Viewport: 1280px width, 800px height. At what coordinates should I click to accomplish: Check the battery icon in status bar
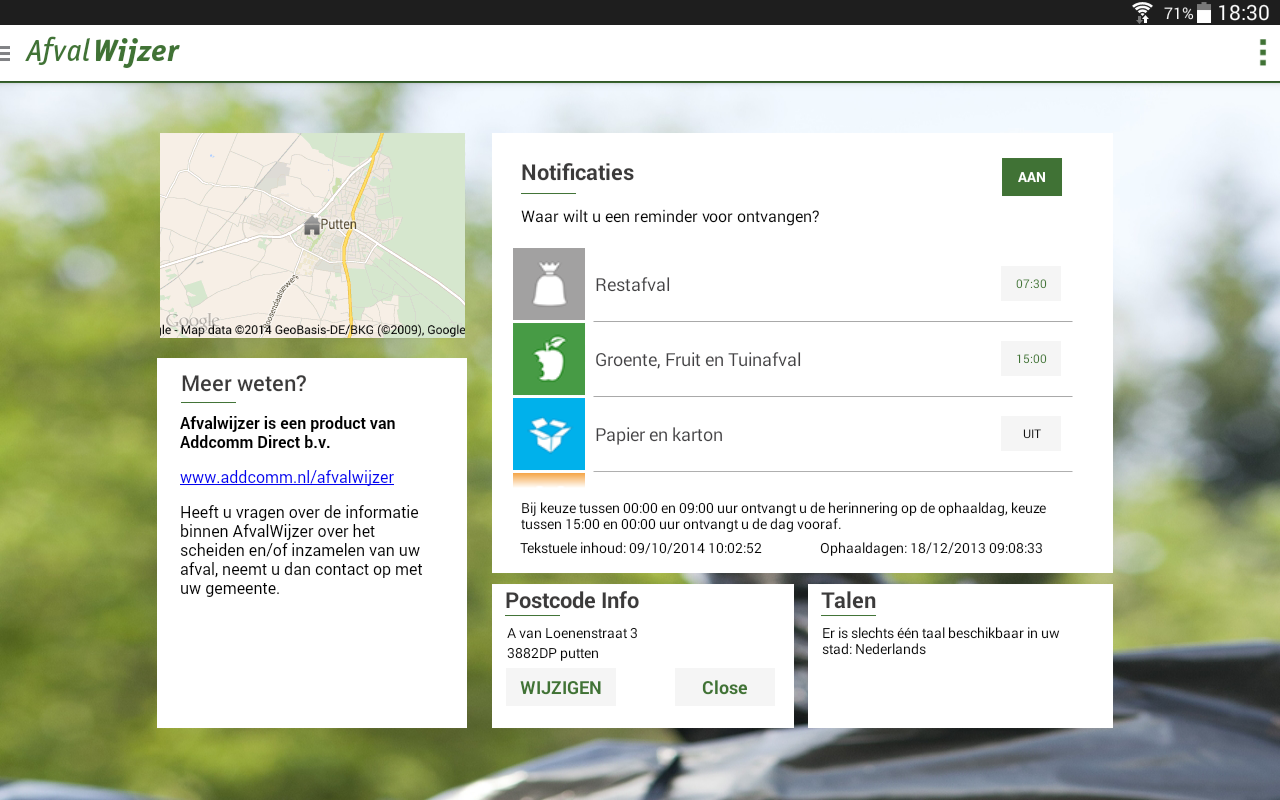1203,13
